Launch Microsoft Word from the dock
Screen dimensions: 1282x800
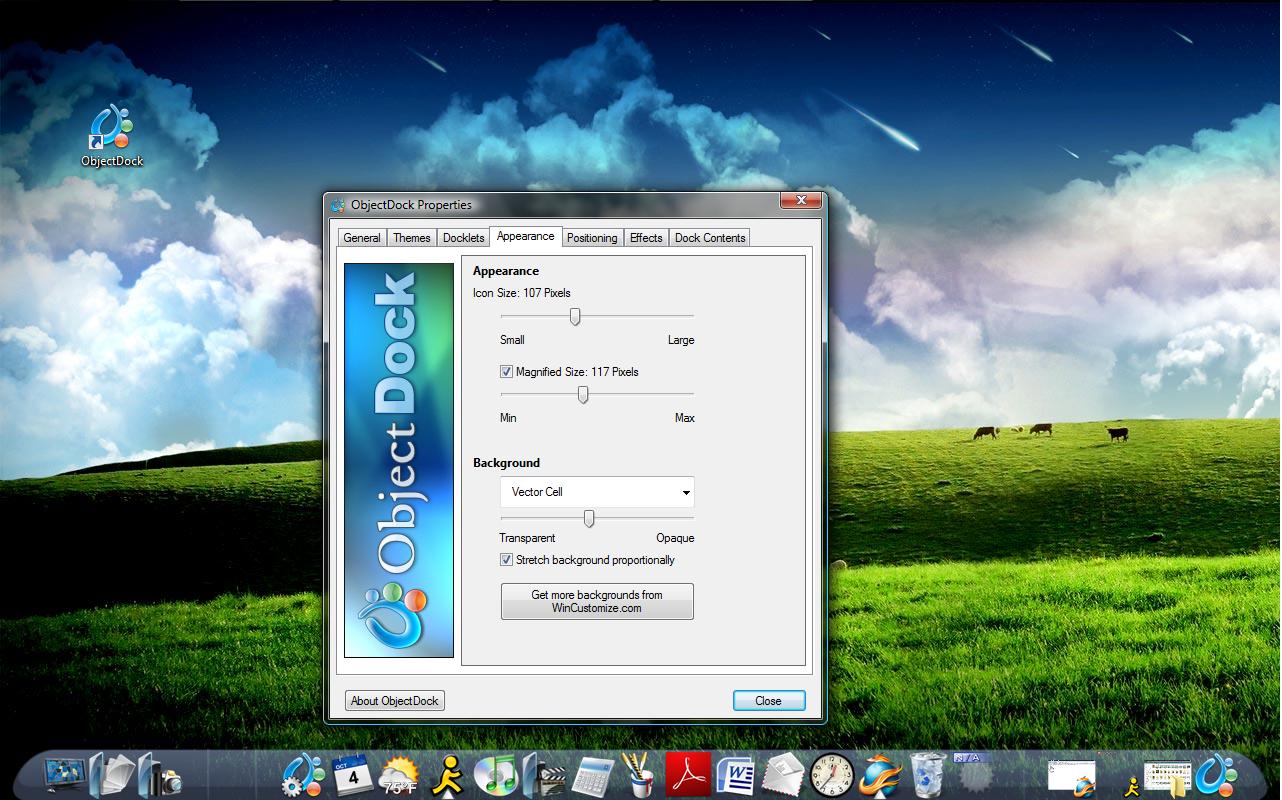735,775
